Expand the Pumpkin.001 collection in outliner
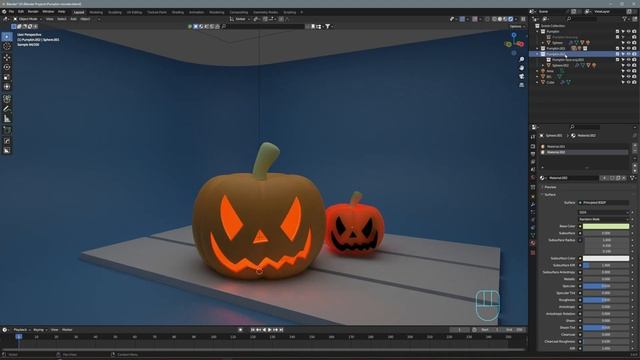This screenshot has width=640, height=360. tap(538, 48)
